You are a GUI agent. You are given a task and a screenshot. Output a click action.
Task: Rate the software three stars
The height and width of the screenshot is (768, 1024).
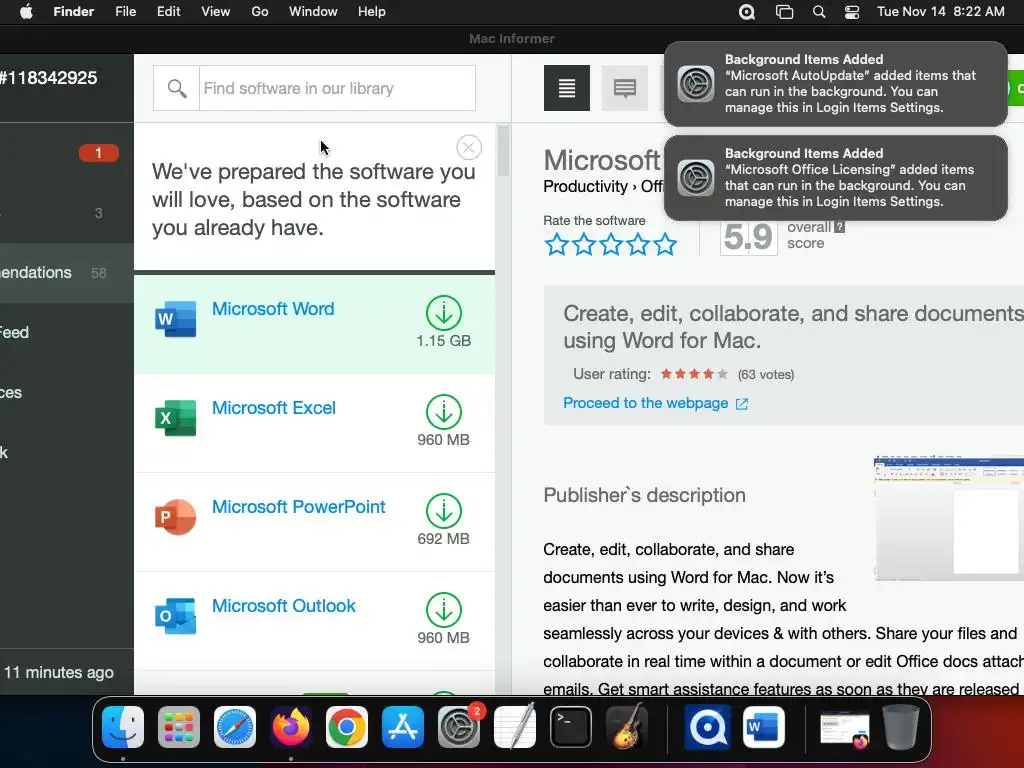pyautogui.click(x=611, y=245)
